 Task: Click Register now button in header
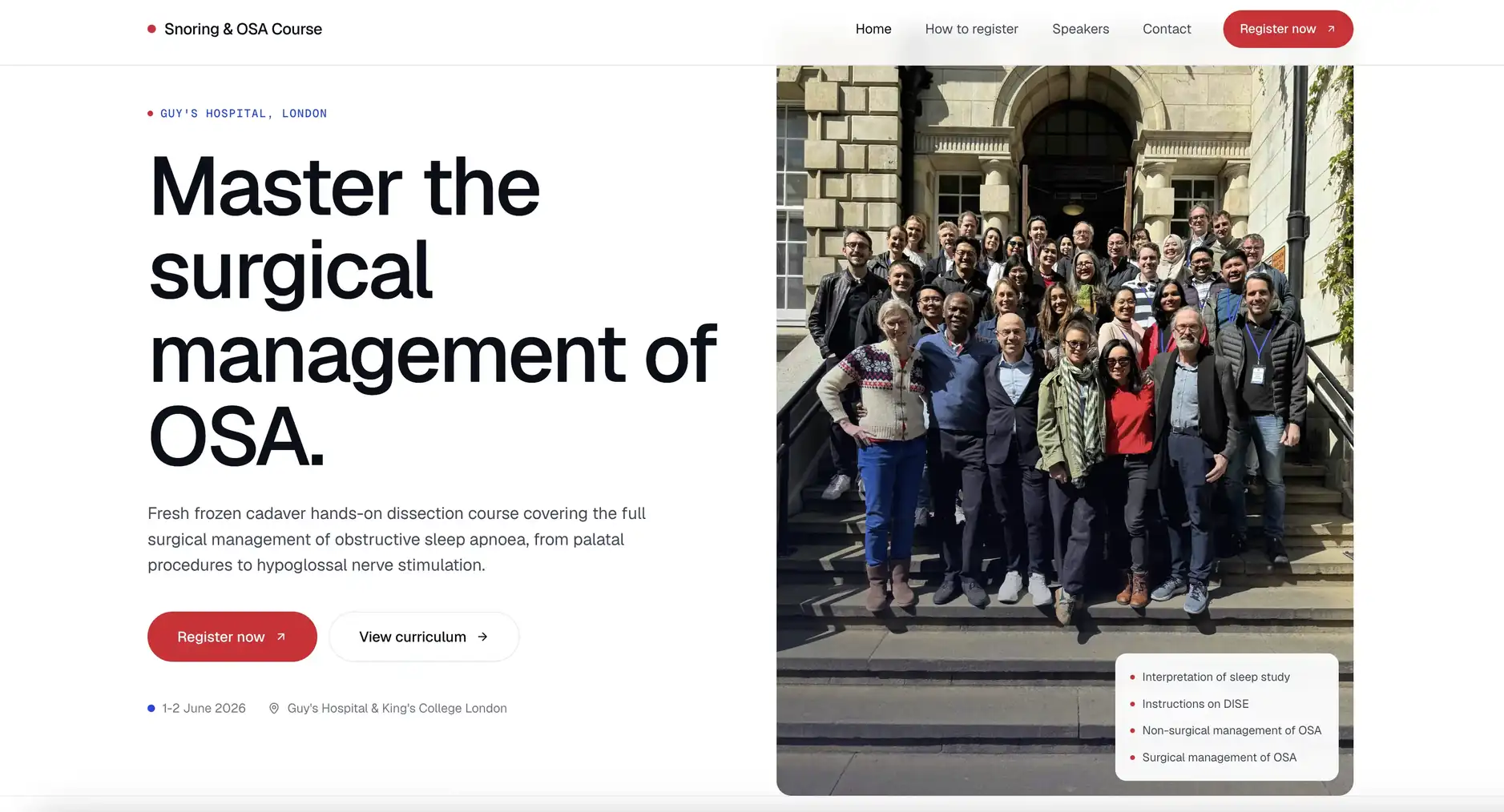tap(1288, 29)
